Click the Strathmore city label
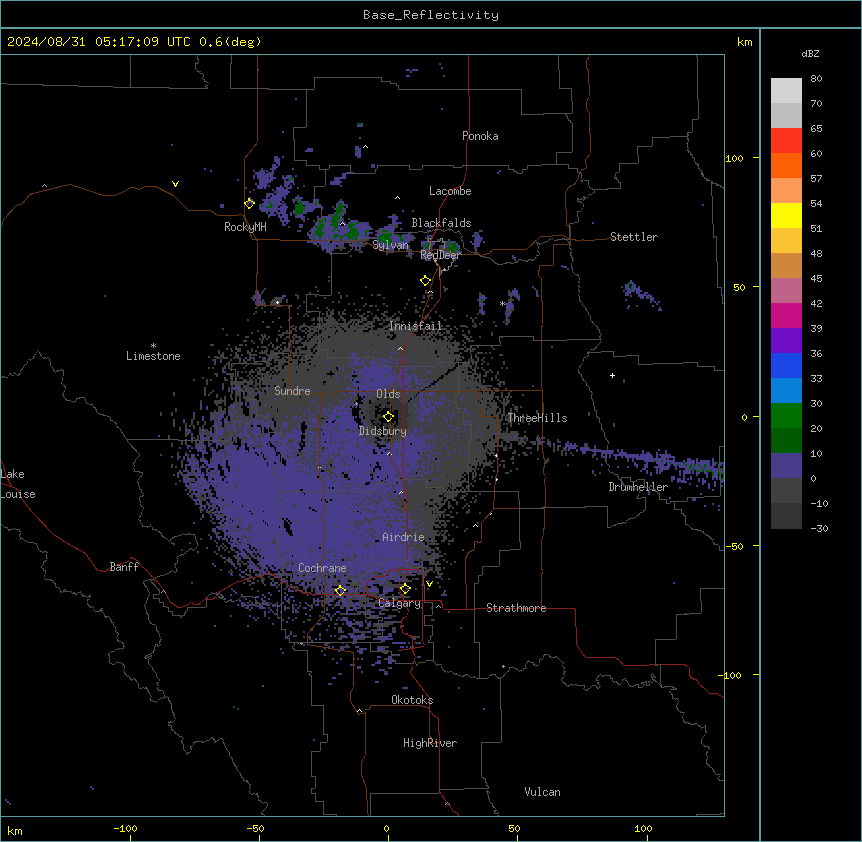Screen dimensions: 862x842 tap(516, 608)
